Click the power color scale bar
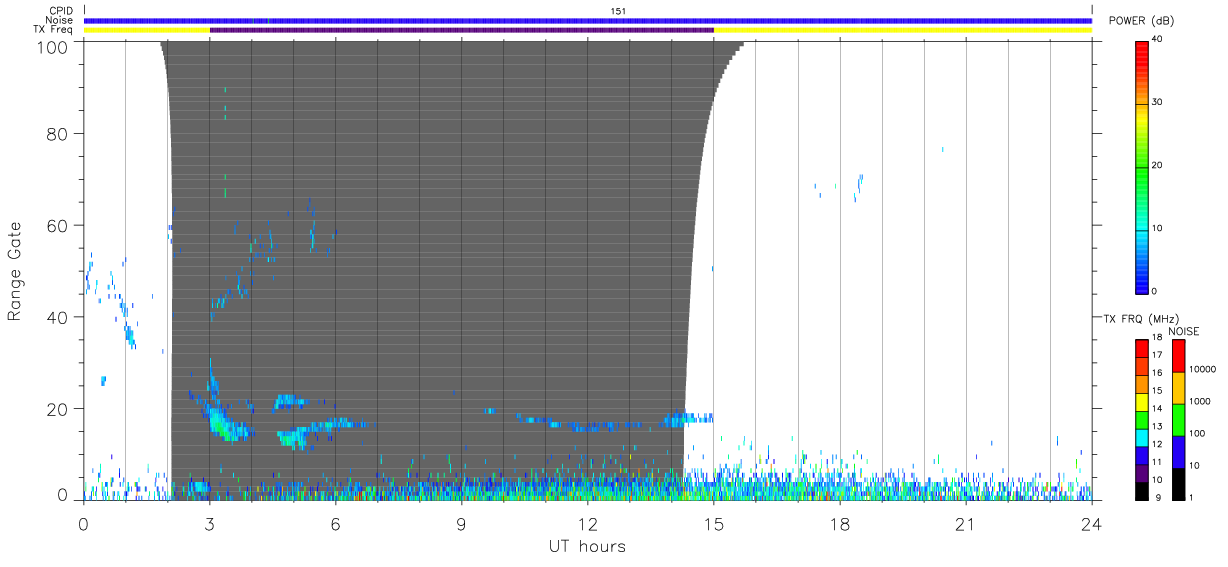The image size is (1228, 567). [1141, 166]
